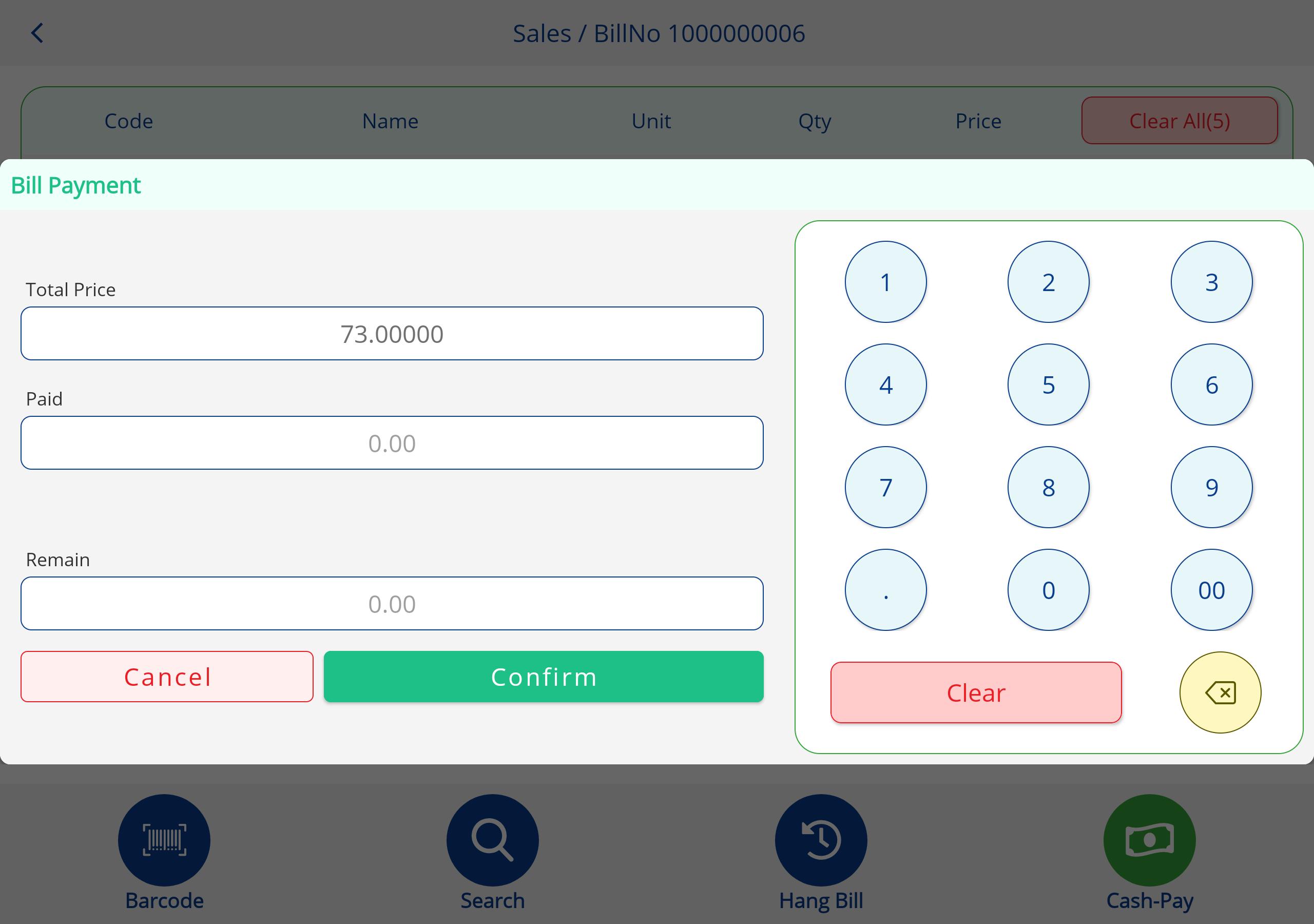This screenshot has width=1314, height=924.
Task: Tap the back arrow icon
Action: [x=37, y=33]
